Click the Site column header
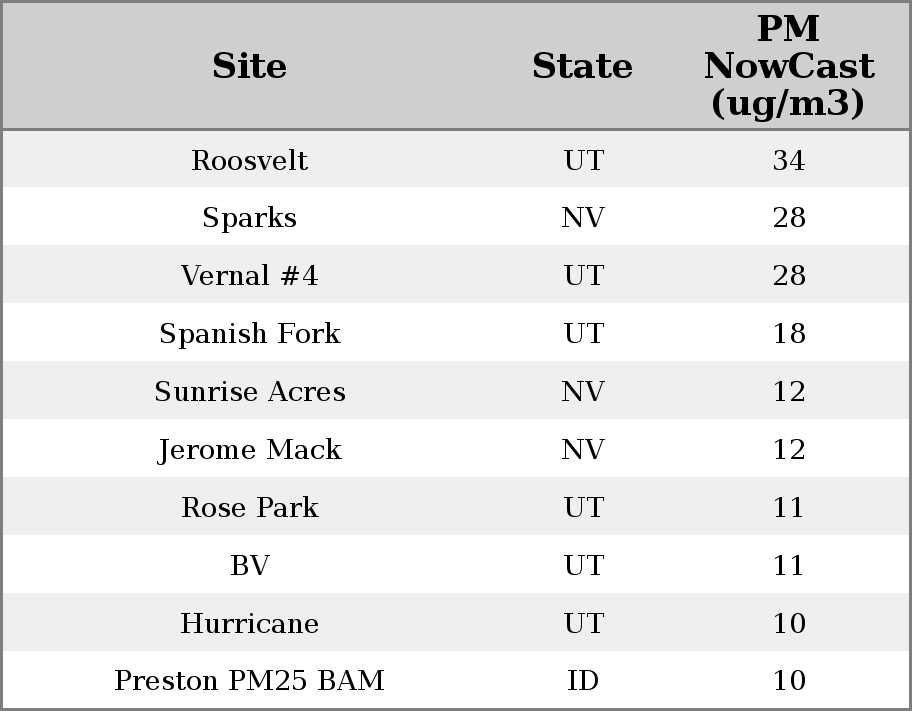This screenshot has width=912, height=711. click(249, 66)
